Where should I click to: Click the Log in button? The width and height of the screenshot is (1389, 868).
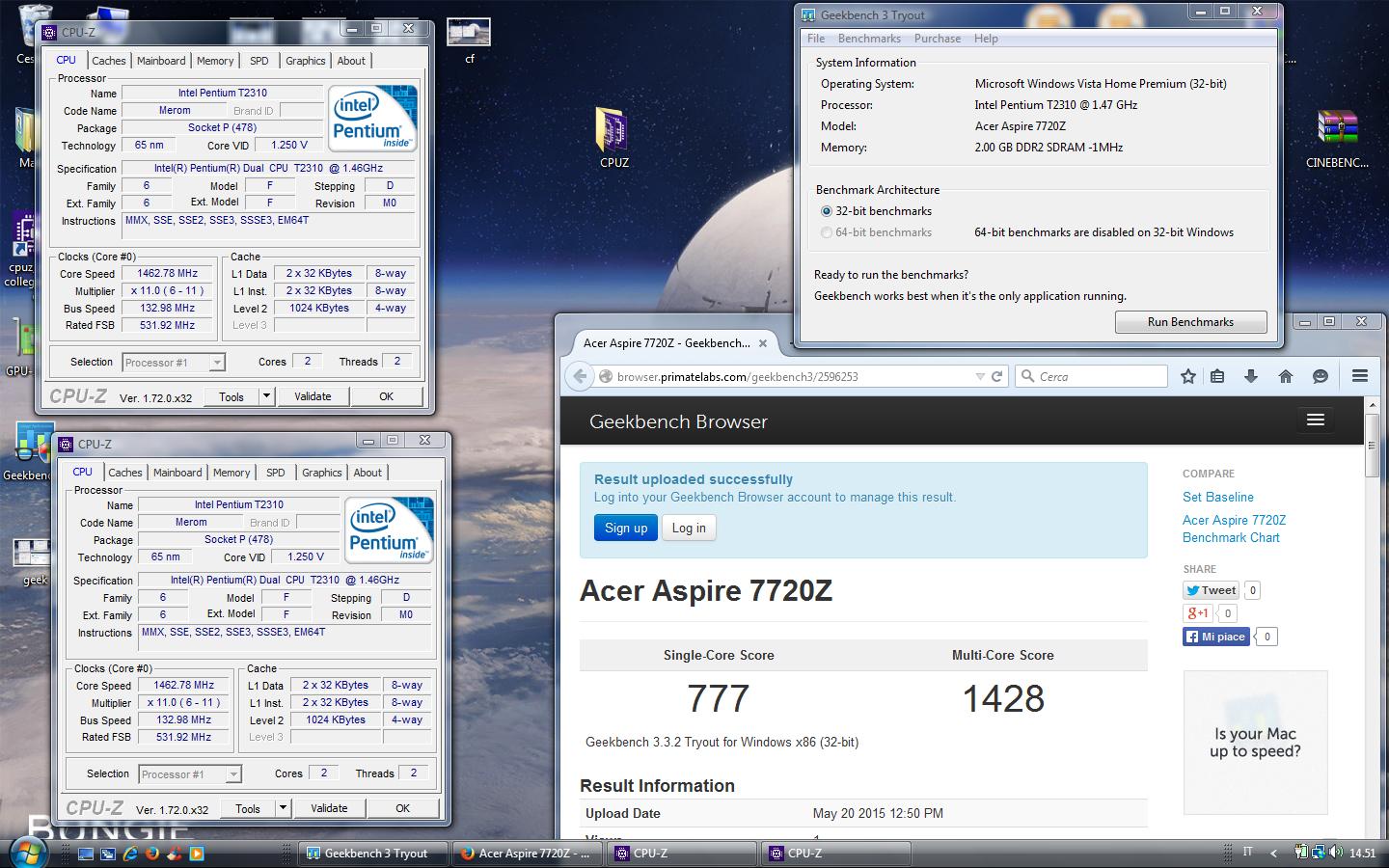click(x=689, y=528)
